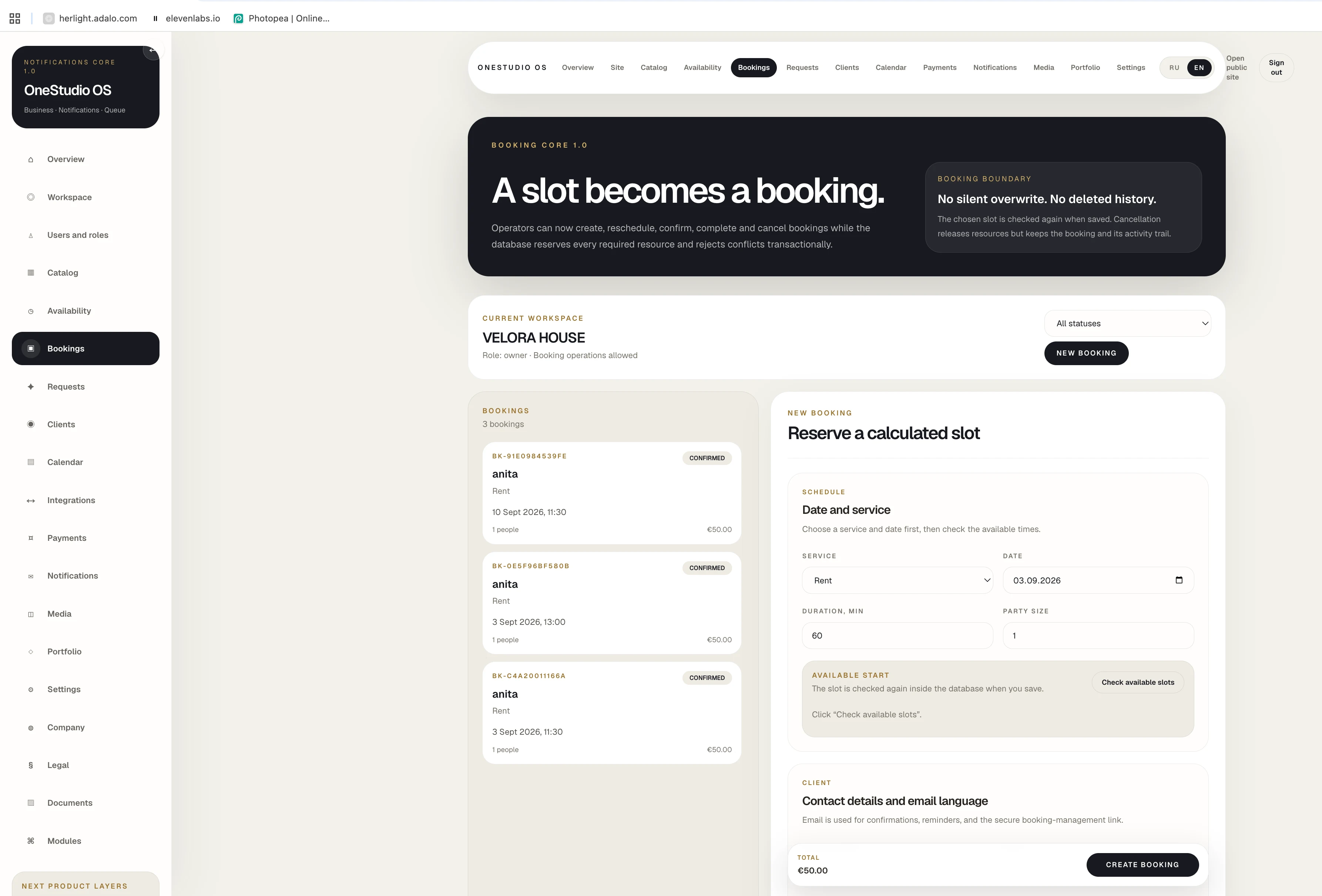The image size is (1322, 896).
Task: Open booking BK-C4A20011166A card
Action: pyautogui.click(x=611, y=713)
